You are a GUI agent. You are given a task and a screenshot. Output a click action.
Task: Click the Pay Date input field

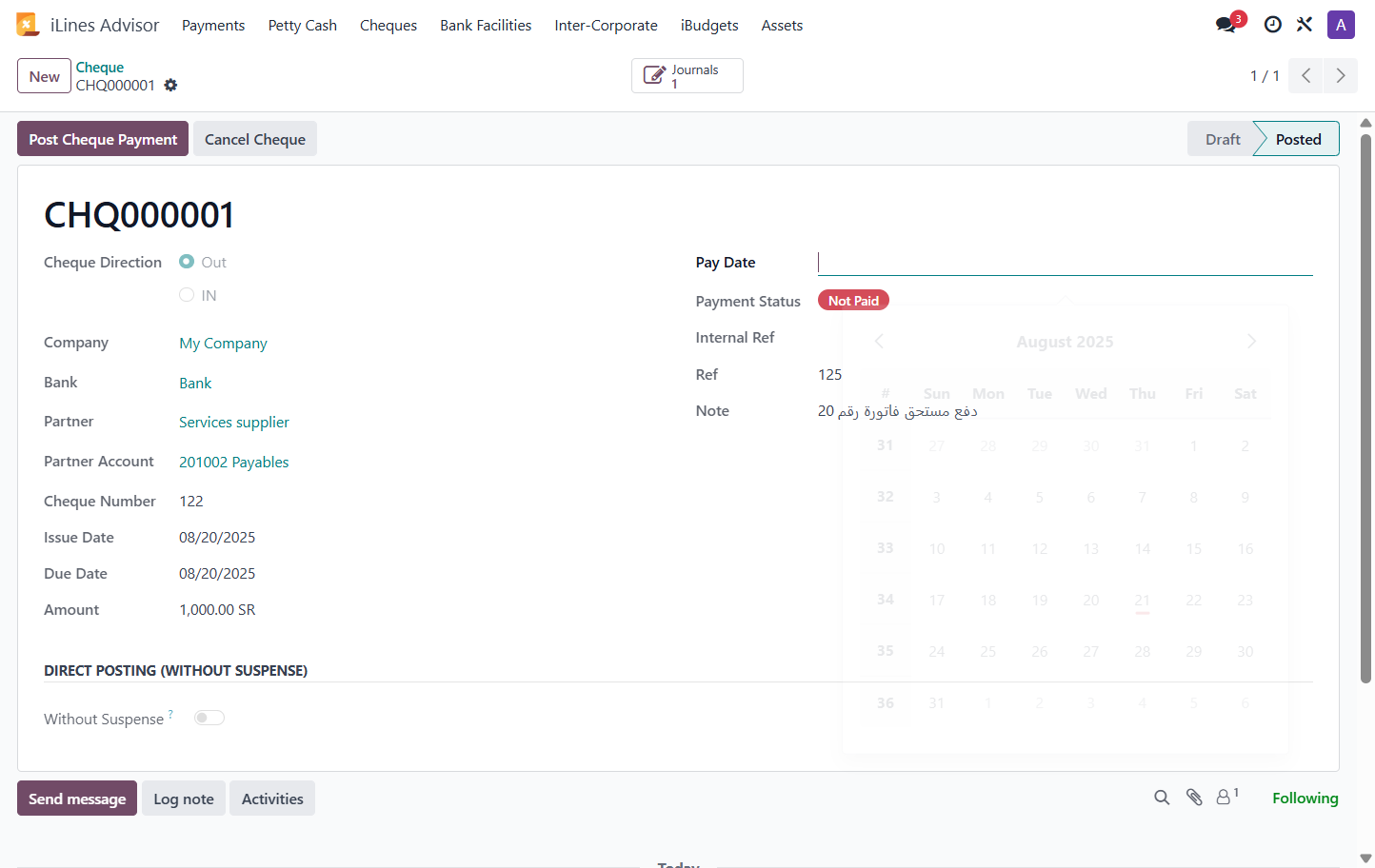click(x=1066, y=263)
